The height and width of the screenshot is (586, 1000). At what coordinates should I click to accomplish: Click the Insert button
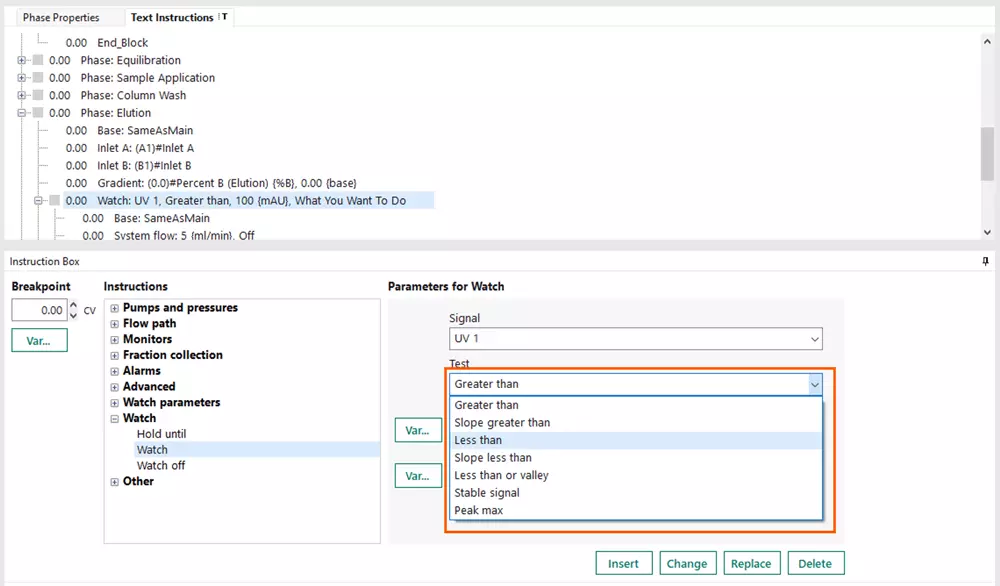[x=624, y=563]
